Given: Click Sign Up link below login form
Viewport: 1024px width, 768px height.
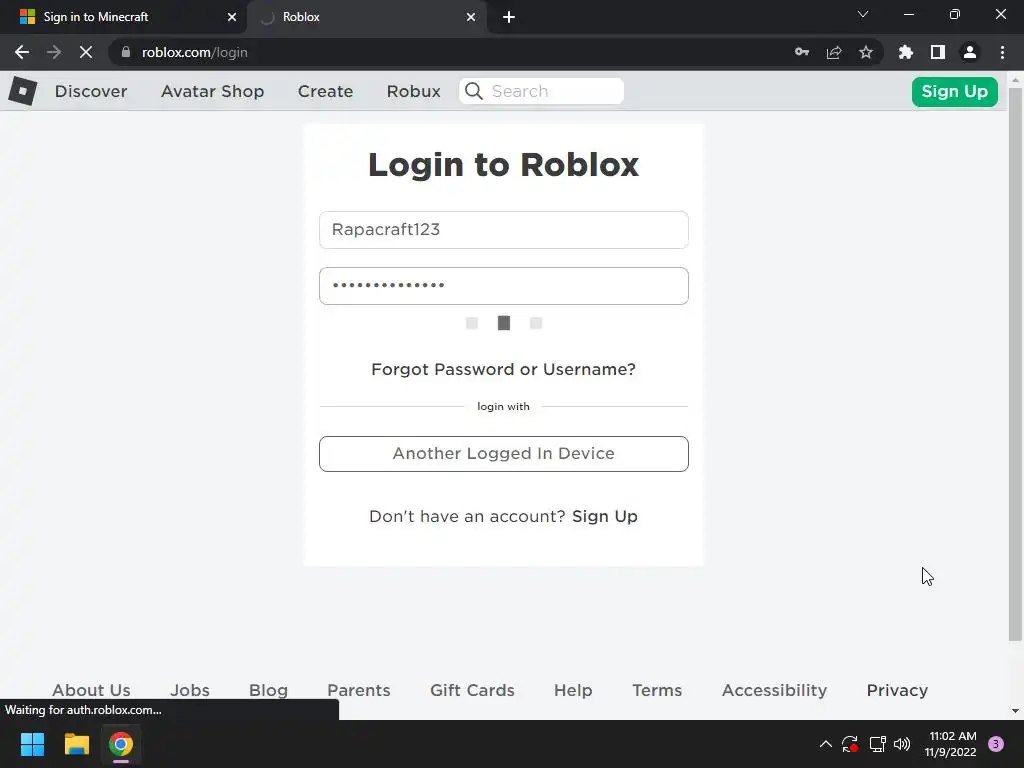Looking at the screenshot, I should click(x=605, y=517).
